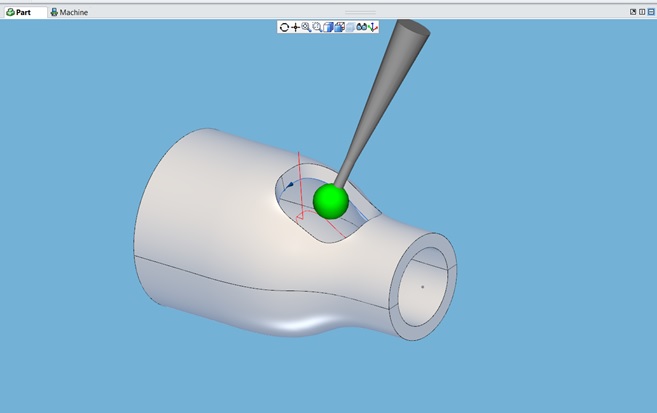
Task: Click the single-pane maximize layout icon
Action: 633,12
